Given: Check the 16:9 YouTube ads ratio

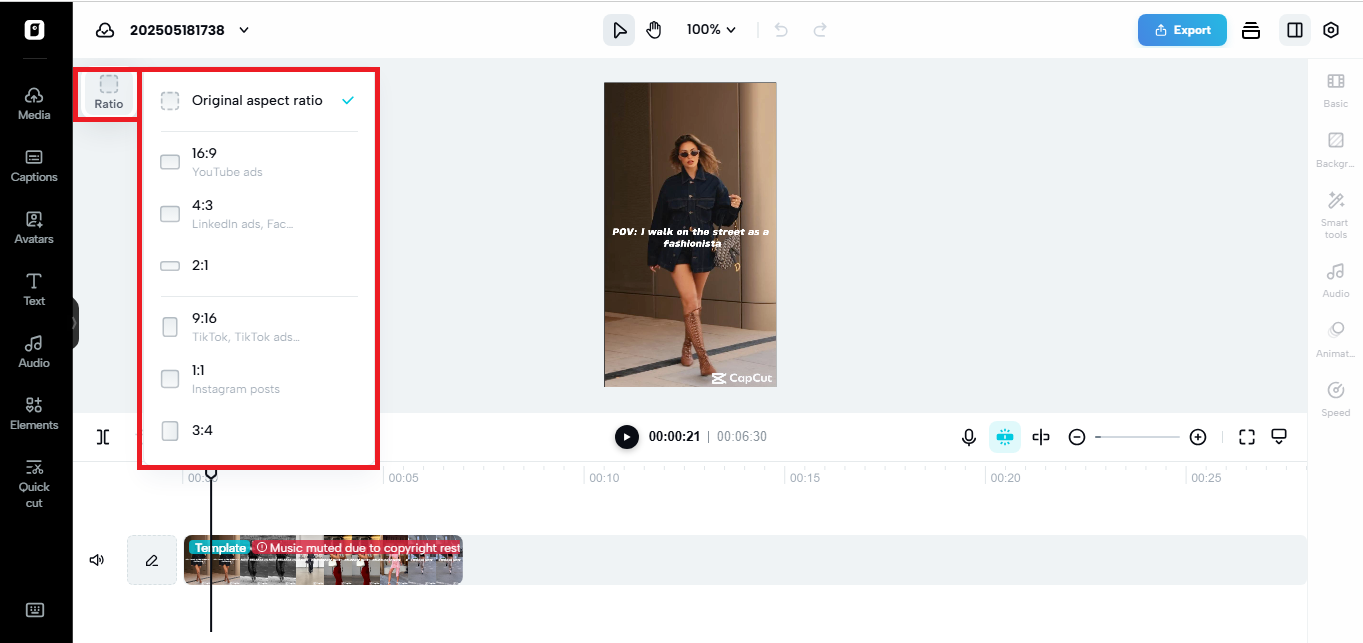Looking at the screenshot, I should tap(169, 161).
